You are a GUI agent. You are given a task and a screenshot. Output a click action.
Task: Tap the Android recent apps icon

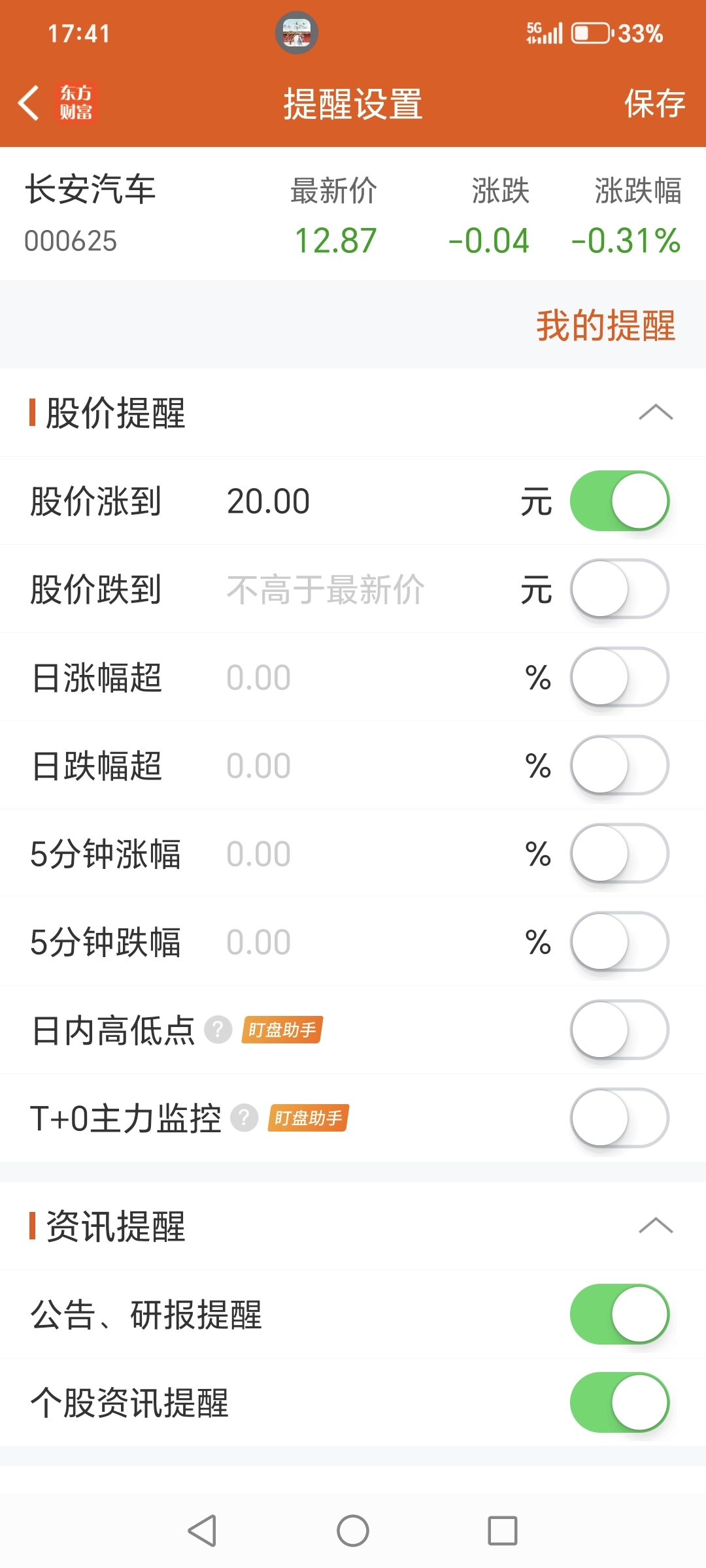[x=503, y=1531]
